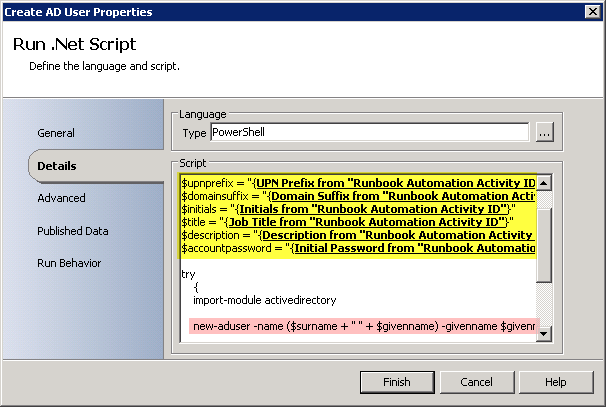
Task: Select the Details tab
Action: click(57, 166)
